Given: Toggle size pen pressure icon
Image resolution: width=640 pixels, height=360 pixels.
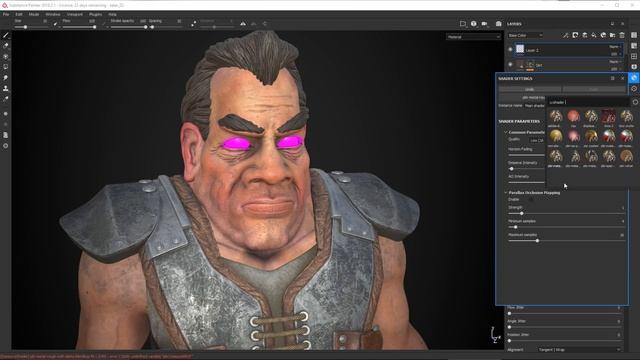Looking at the screenshot, I should coord(56,24).
